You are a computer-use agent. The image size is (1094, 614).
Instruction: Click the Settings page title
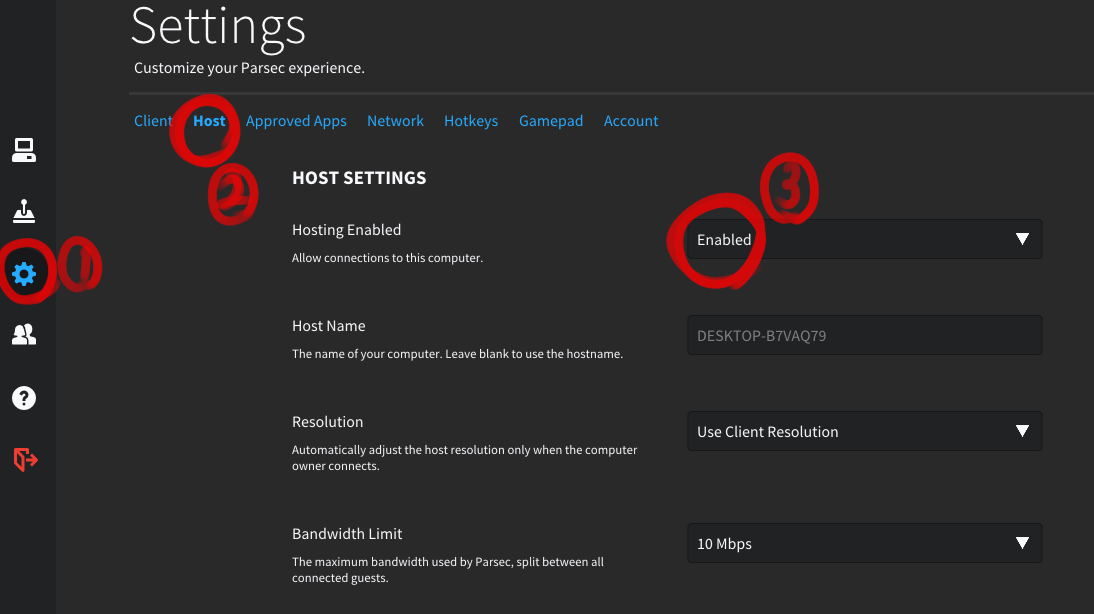pyautogui.click(x=218, y=28)
